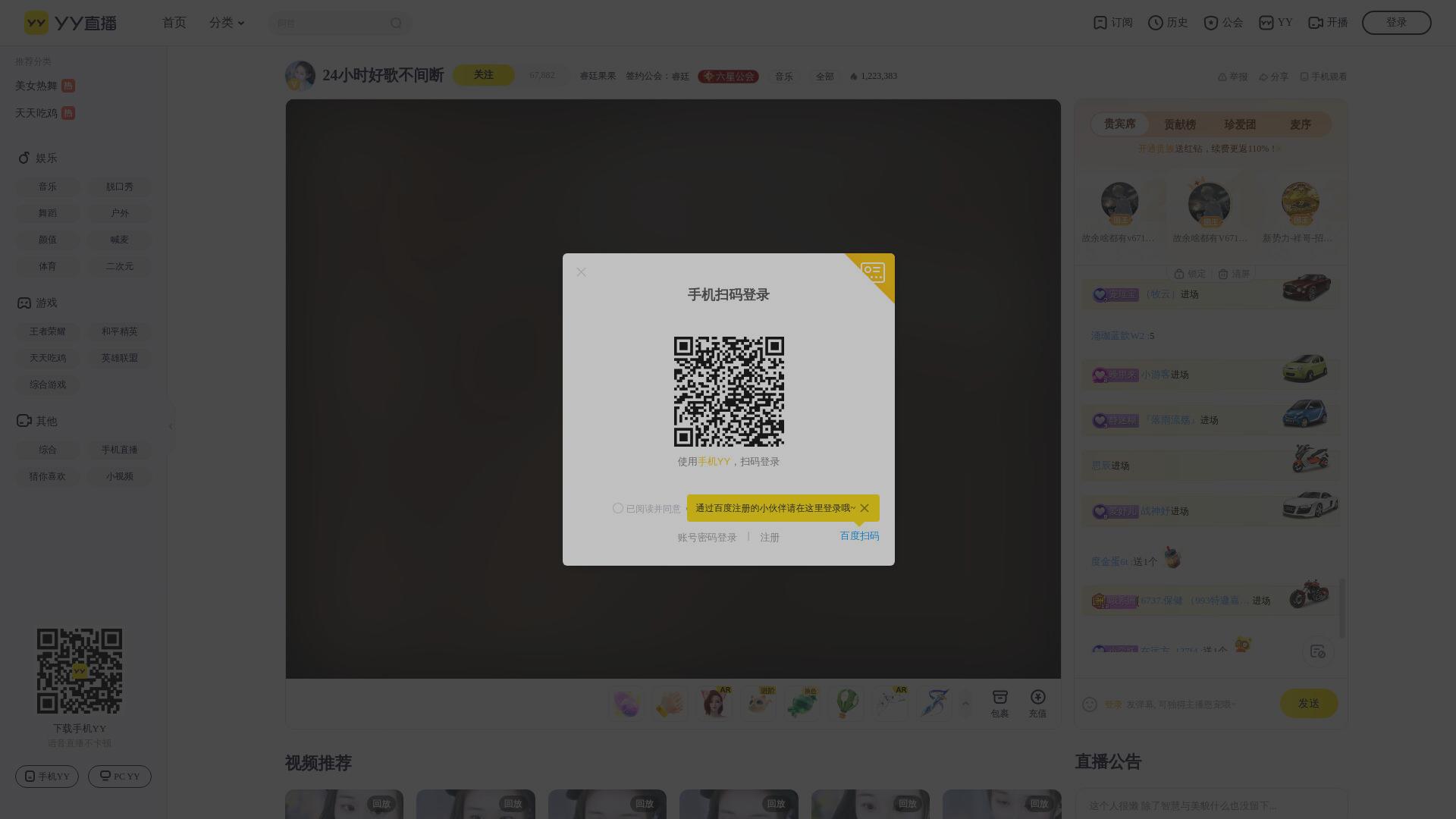This screenshot has height=819, width=1456.
Task: Click 开播 start broadcasting camera icon
Action: tap(1328, 23)
